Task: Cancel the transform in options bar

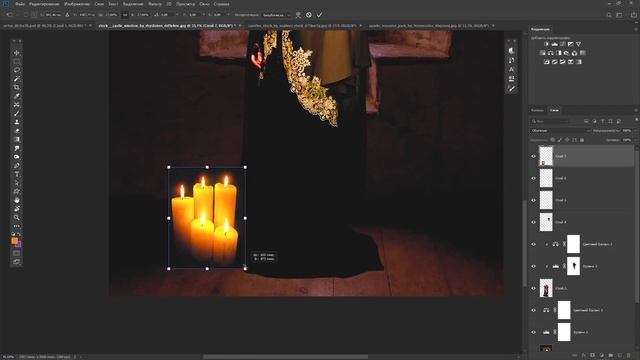Action: (x=309, y=15)
